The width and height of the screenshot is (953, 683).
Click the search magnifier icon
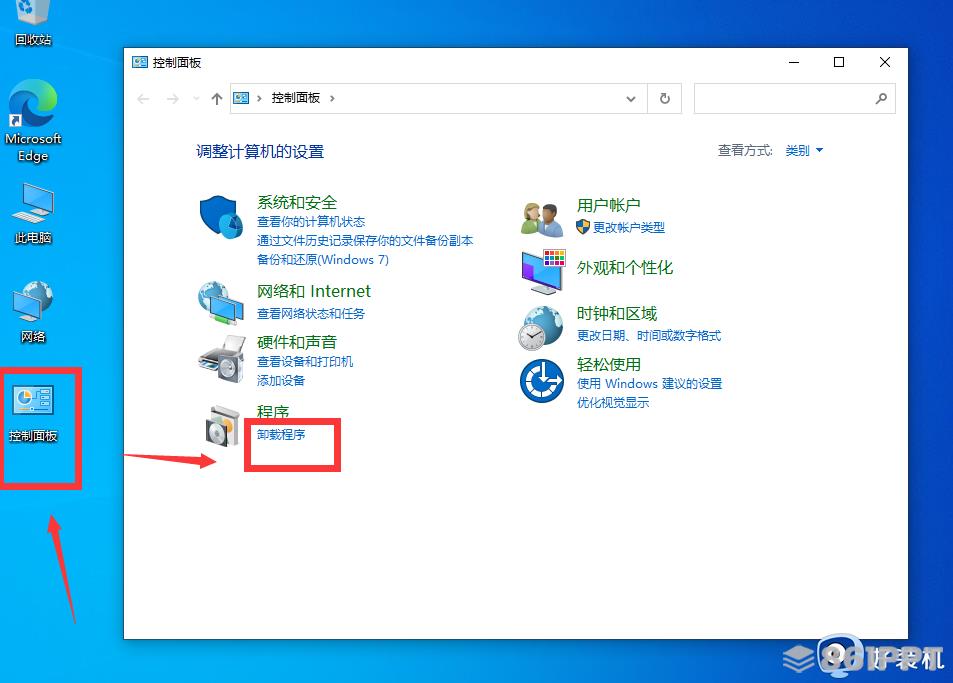coord(881,98)
